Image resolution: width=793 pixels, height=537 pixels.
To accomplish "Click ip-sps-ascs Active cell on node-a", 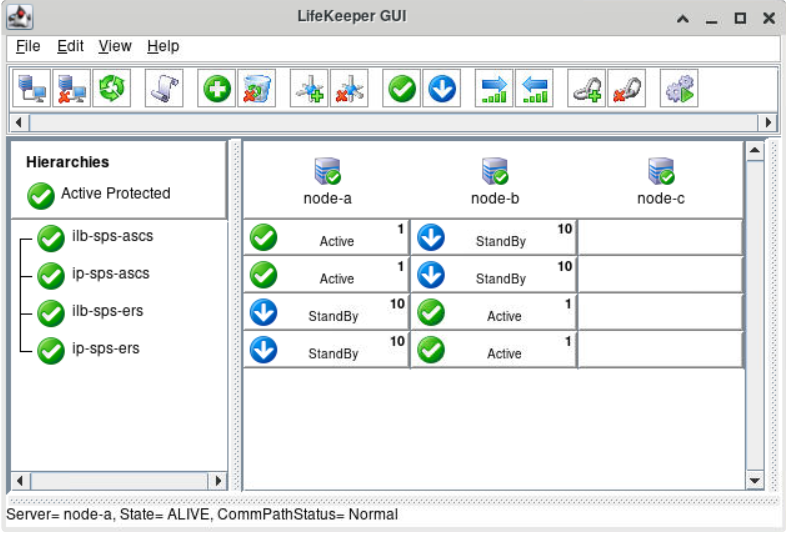I will 326,275.
